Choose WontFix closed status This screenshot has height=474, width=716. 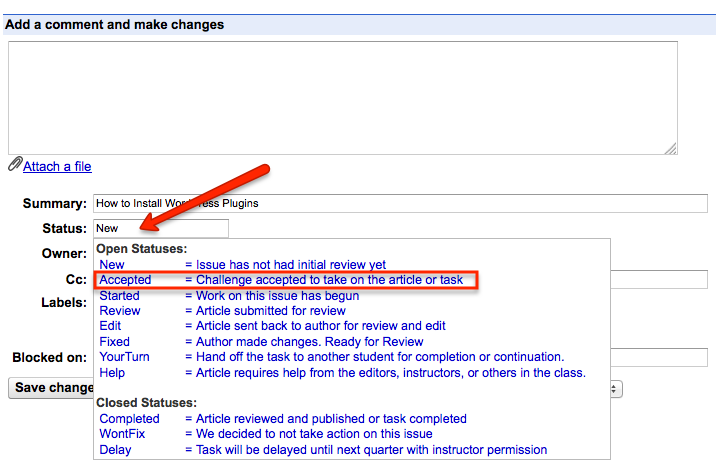pos(123,434)
